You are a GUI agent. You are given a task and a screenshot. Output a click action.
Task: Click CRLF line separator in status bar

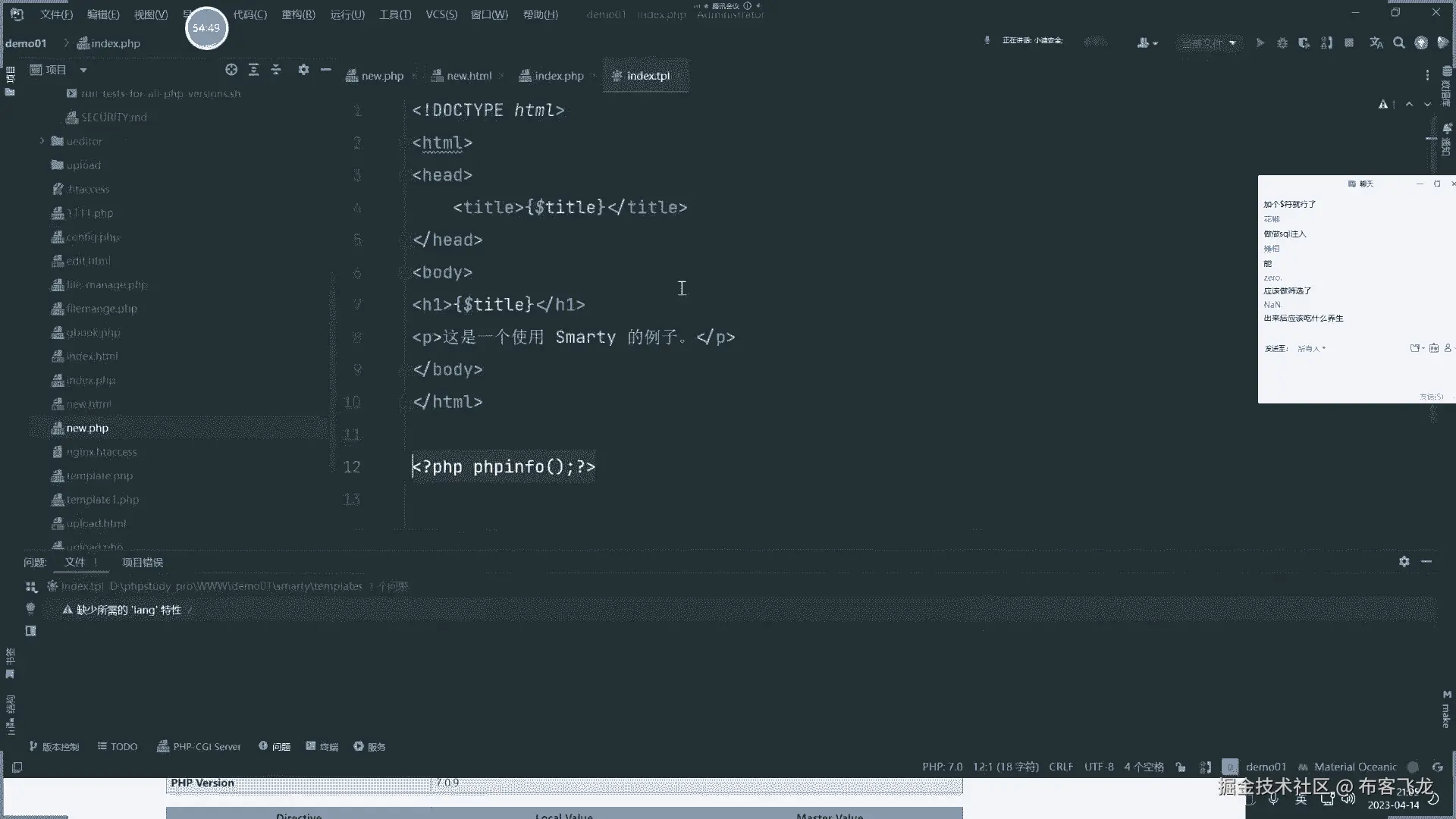[1061, 767]
